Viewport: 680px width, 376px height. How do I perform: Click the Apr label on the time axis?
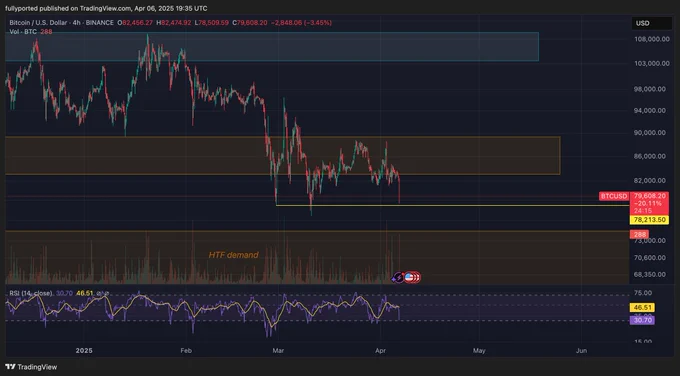(380, 350)
